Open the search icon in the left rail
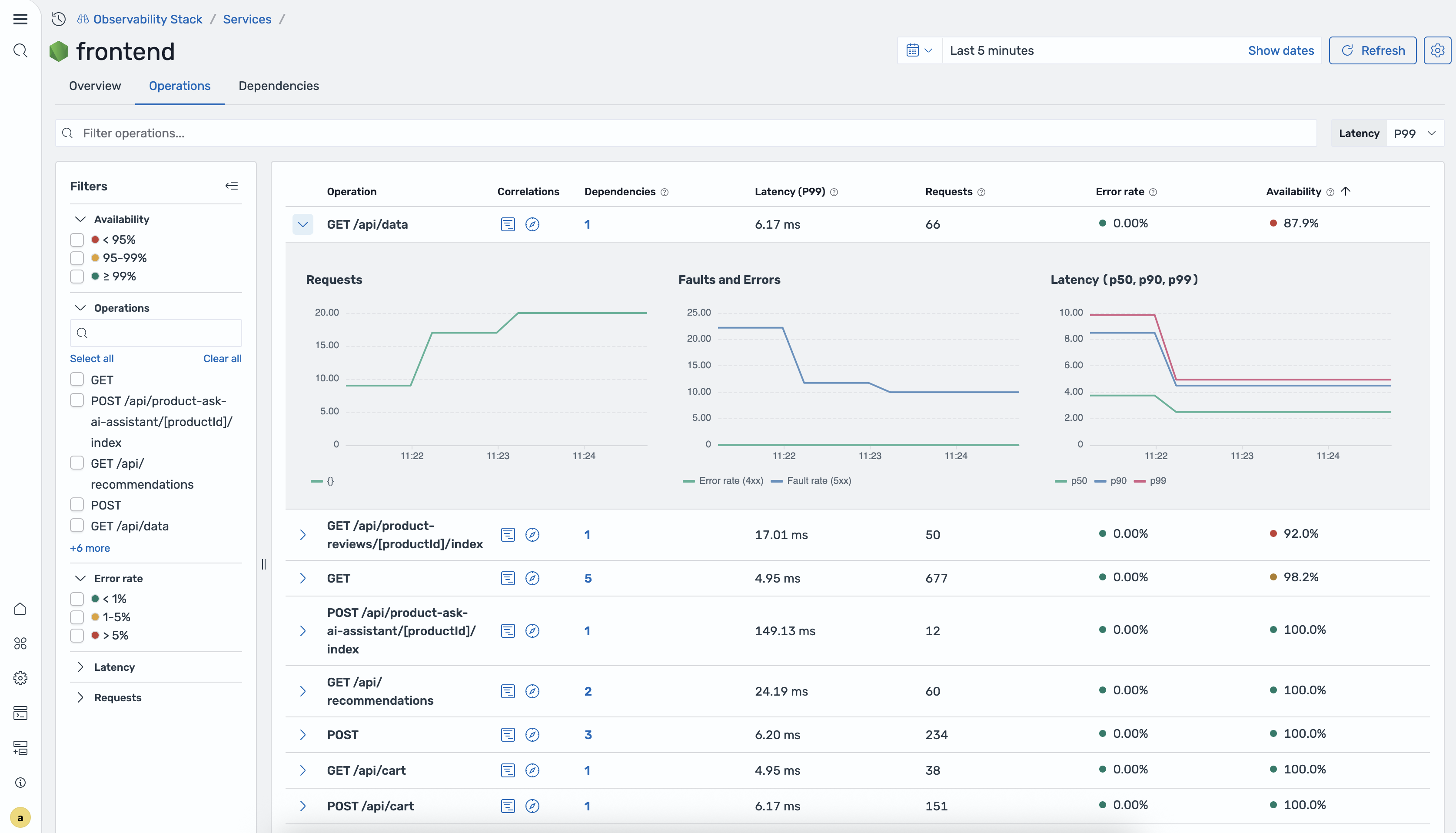The width and height of the screenshot is (1456, 833). pyautogui.click(x=20, y=50)
